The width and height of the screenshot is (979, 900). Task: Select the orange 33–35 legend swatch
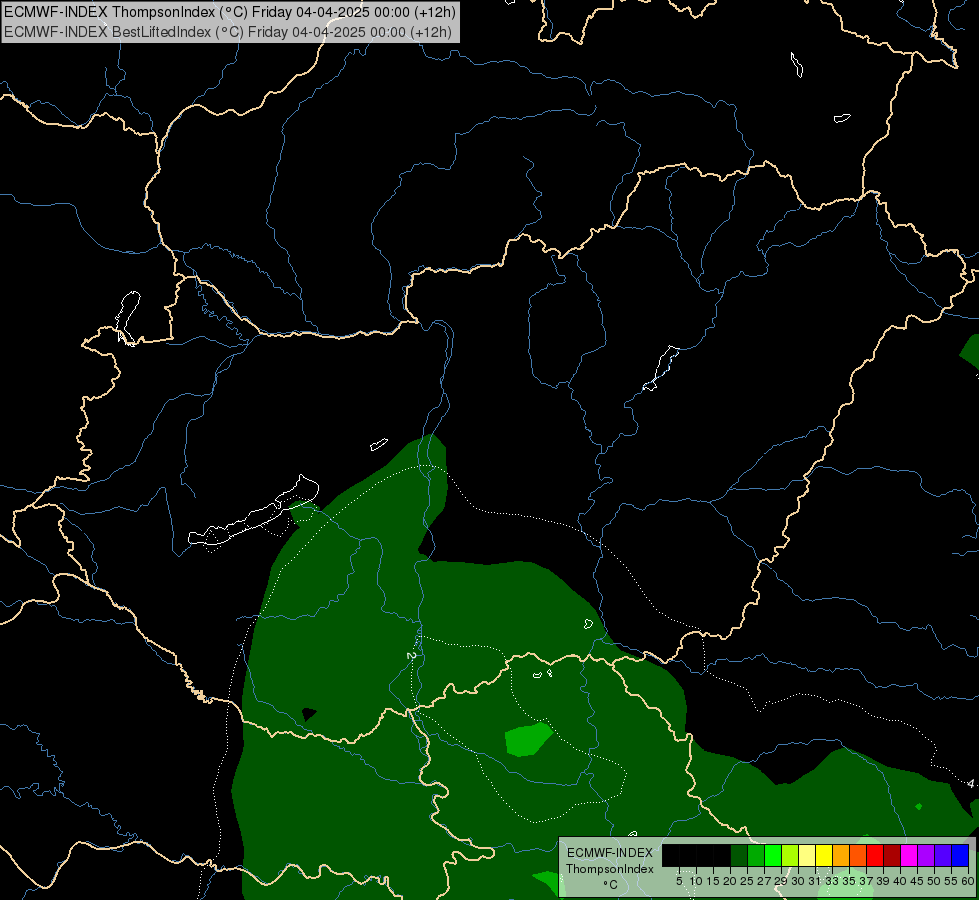coord(841,855)
